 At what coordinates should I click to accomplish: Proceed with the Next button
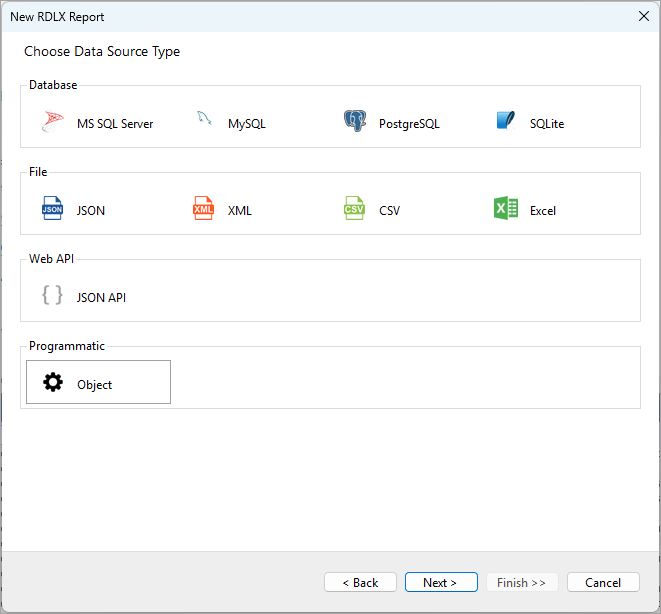click(441, 582)
